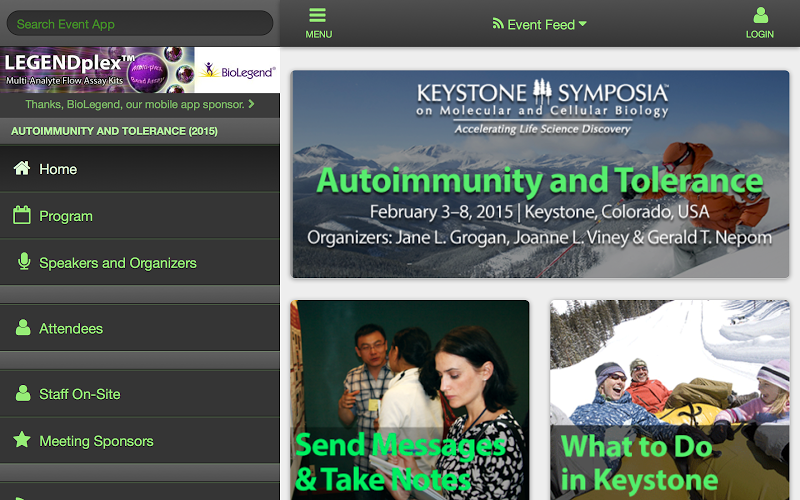Viewport: 800px width, 500px height.
Task: Click the Home house icon
Action: 22,168
